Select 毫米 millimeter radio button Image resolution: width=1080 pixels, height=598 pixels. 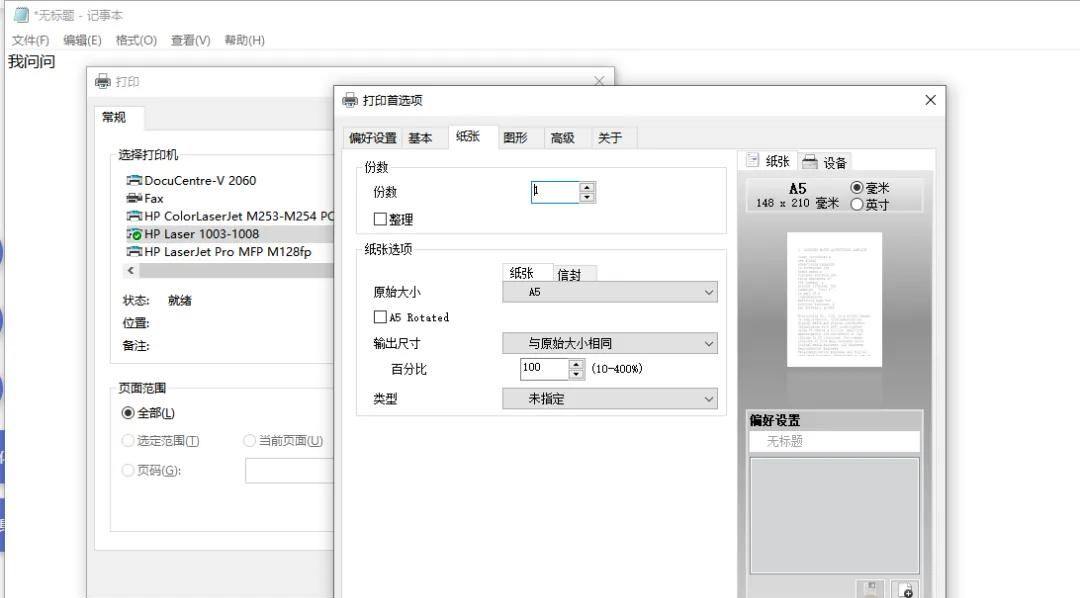tap(857, 187)
